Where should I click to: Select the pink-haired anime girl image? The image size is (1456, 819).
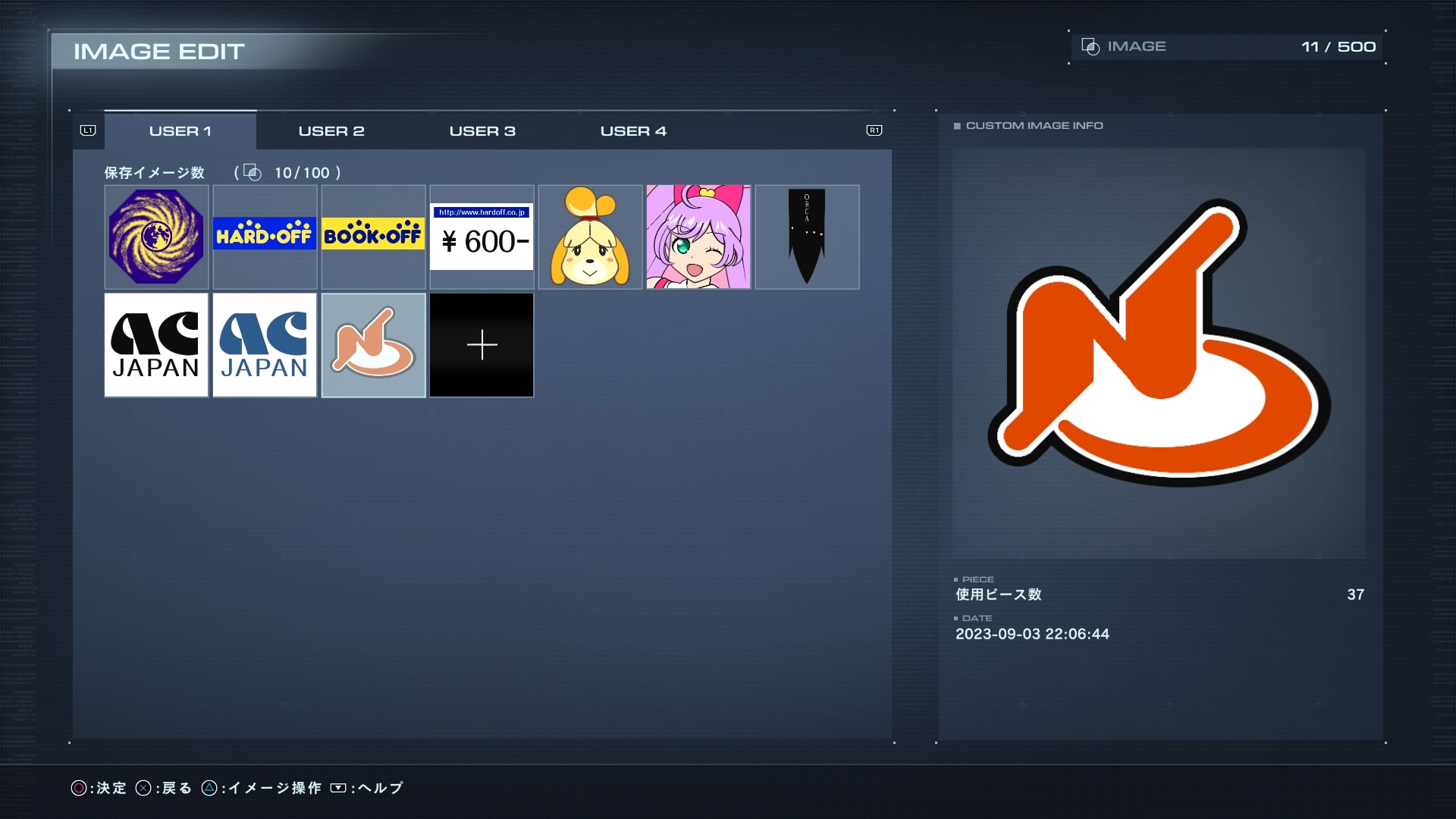(x=698, y=237)
